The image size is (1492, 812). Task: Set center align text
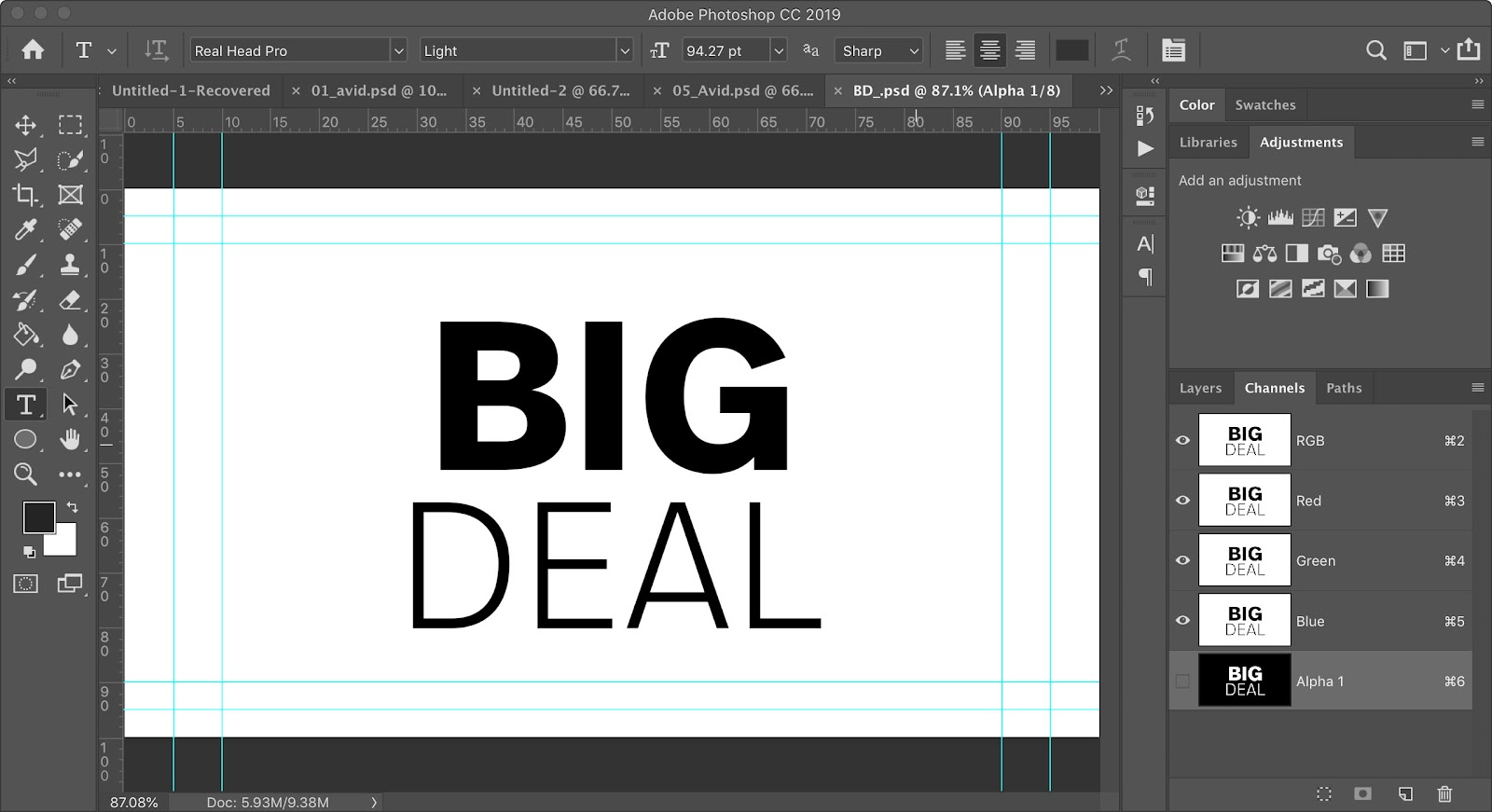[x=989, y=50]
